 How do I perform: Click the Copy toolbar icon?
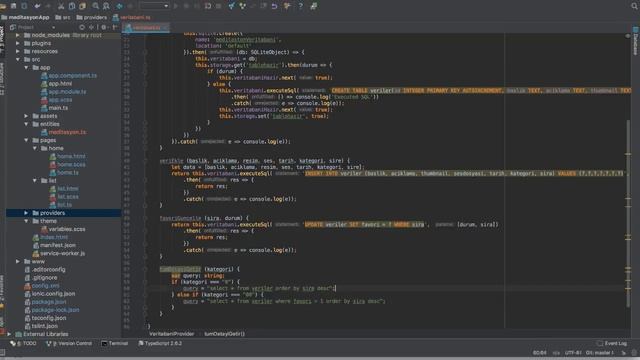click(x=72, y=6)
